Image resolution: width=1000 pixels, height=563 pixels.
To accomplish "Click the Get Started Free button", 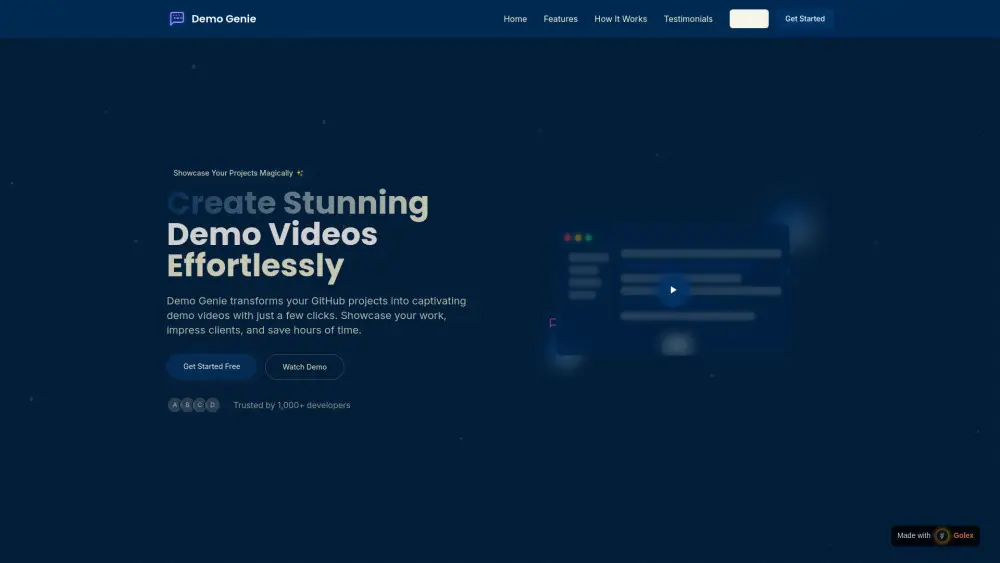I will point(211,367).
